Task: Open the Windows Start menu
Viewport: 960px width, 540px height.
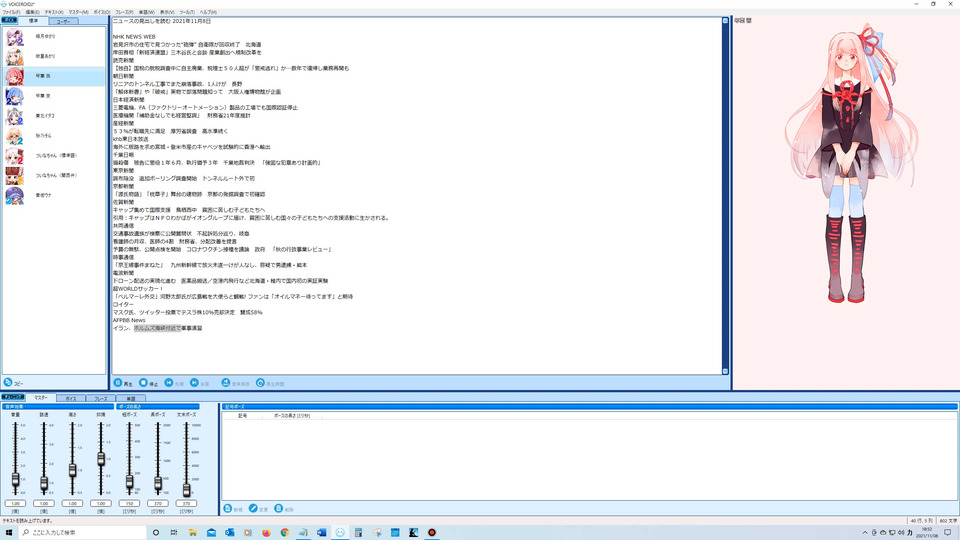Action: 9,533
